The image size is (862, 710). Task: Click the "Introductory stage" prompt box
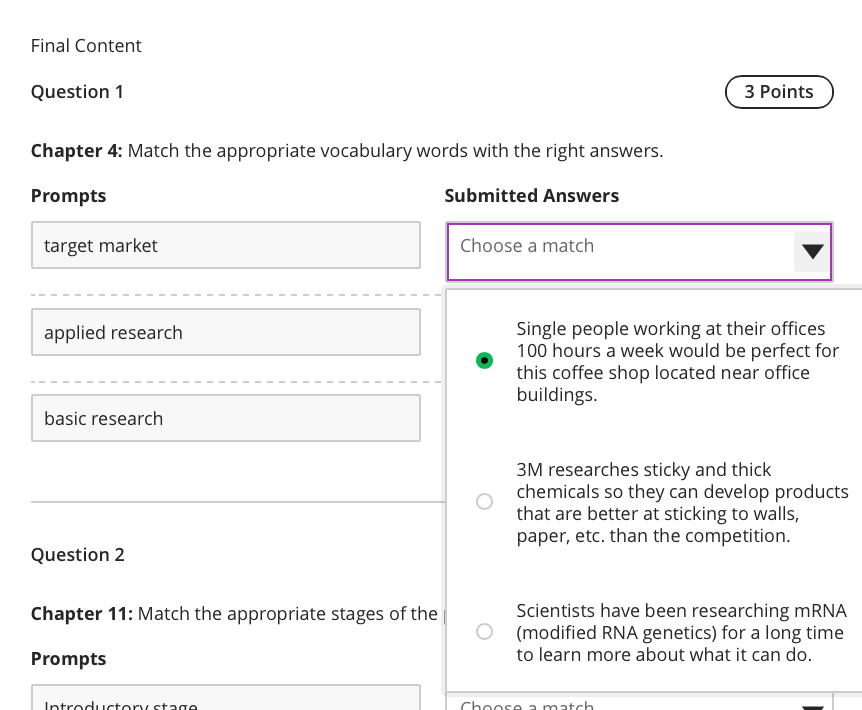click(225, 703)
